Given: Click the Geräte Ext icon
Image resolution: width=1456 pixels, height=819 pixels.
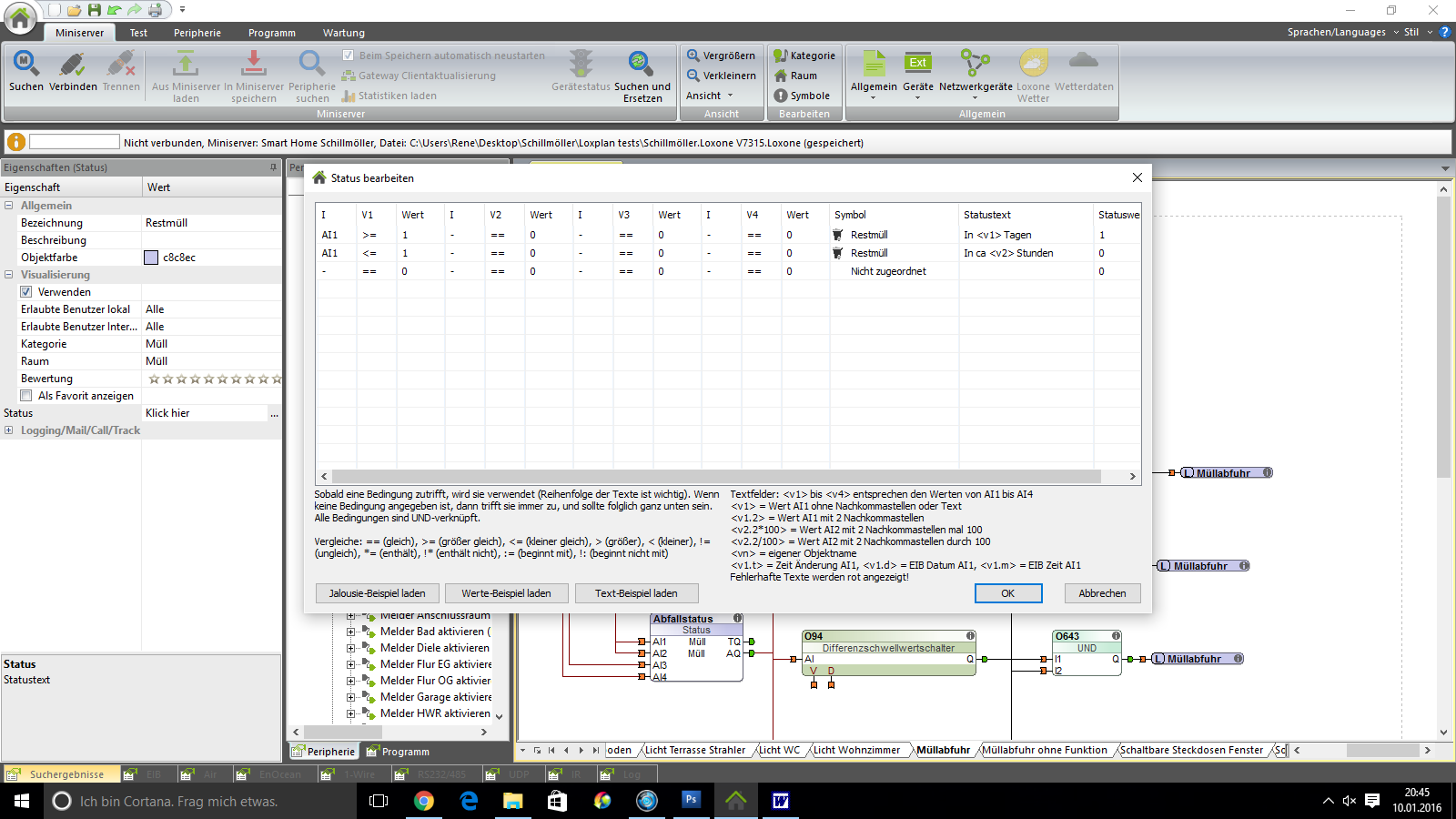Looking at the screenshot, I should click(917, 64).
